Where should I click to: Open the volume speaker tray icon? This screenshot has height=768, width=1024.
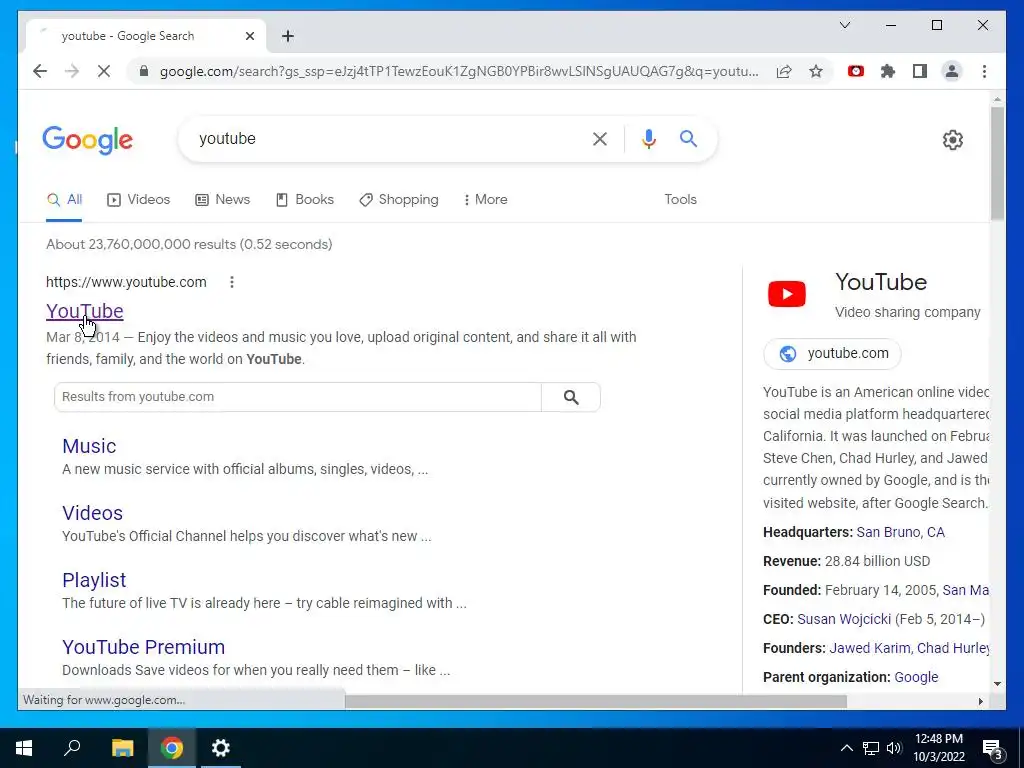tap(894, 748)
